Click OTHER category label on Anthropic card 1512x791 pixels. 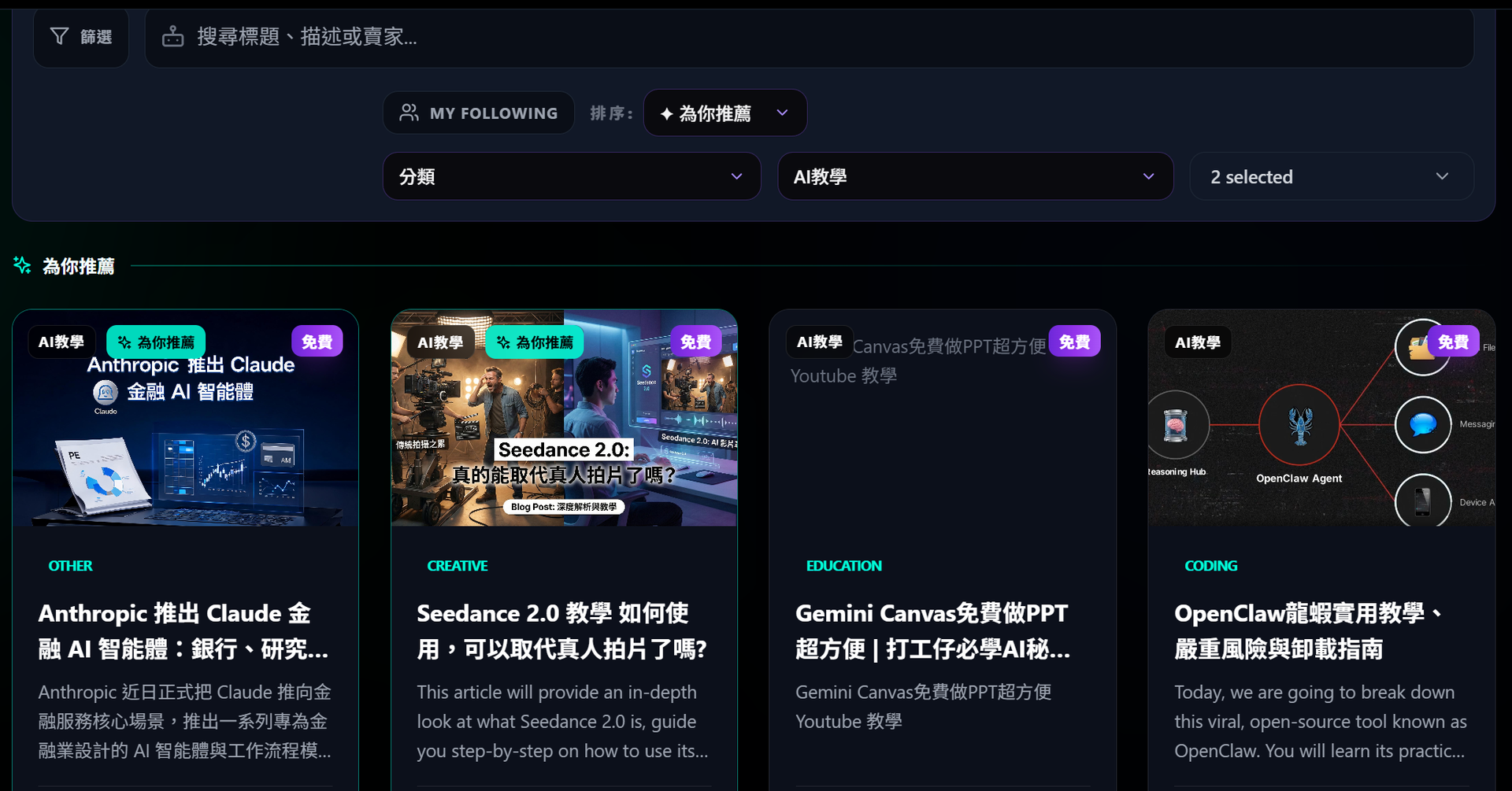[x=70, y=566]
